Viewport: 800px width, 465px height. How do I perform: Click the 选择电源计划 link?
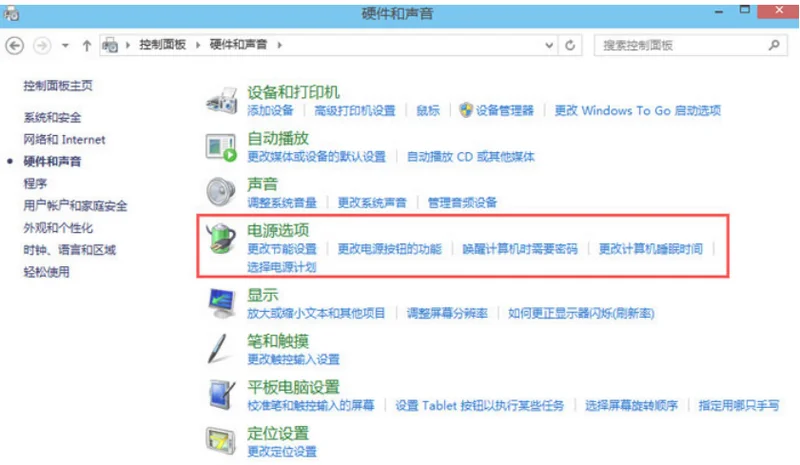tap(282, 266)
